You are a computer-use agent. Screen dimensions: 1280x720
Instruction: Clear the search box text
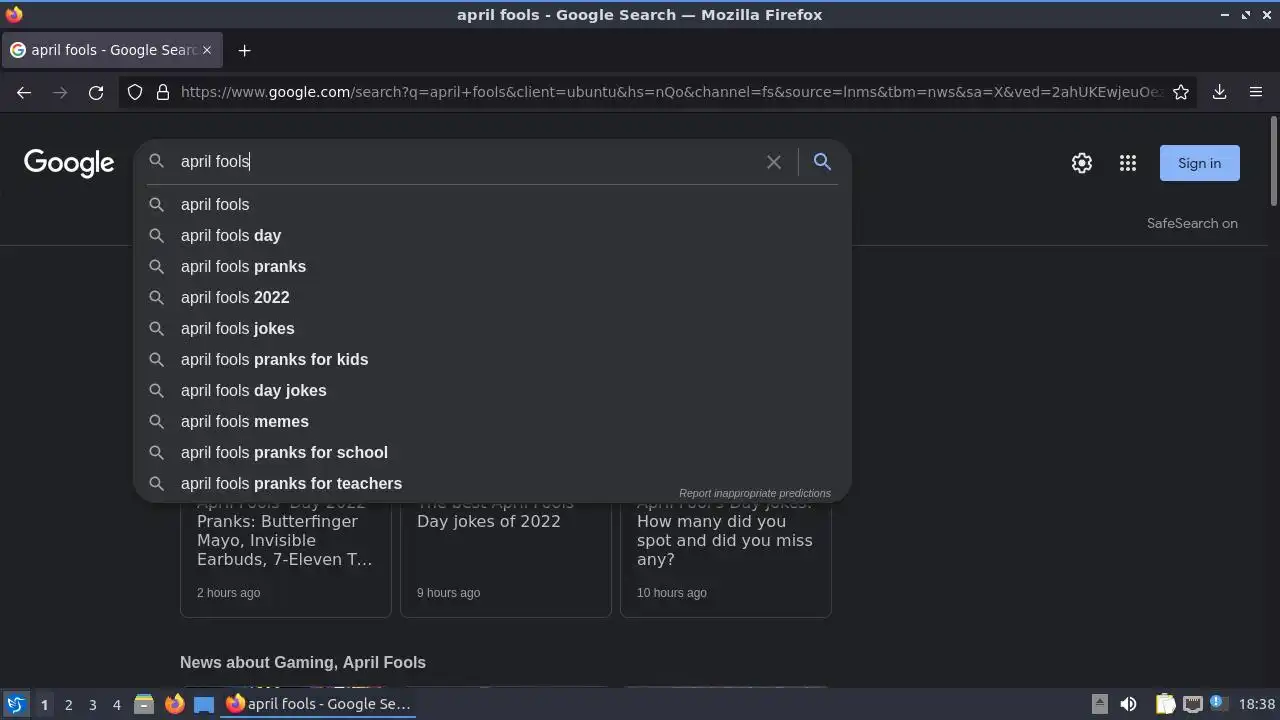pos(773,161)
